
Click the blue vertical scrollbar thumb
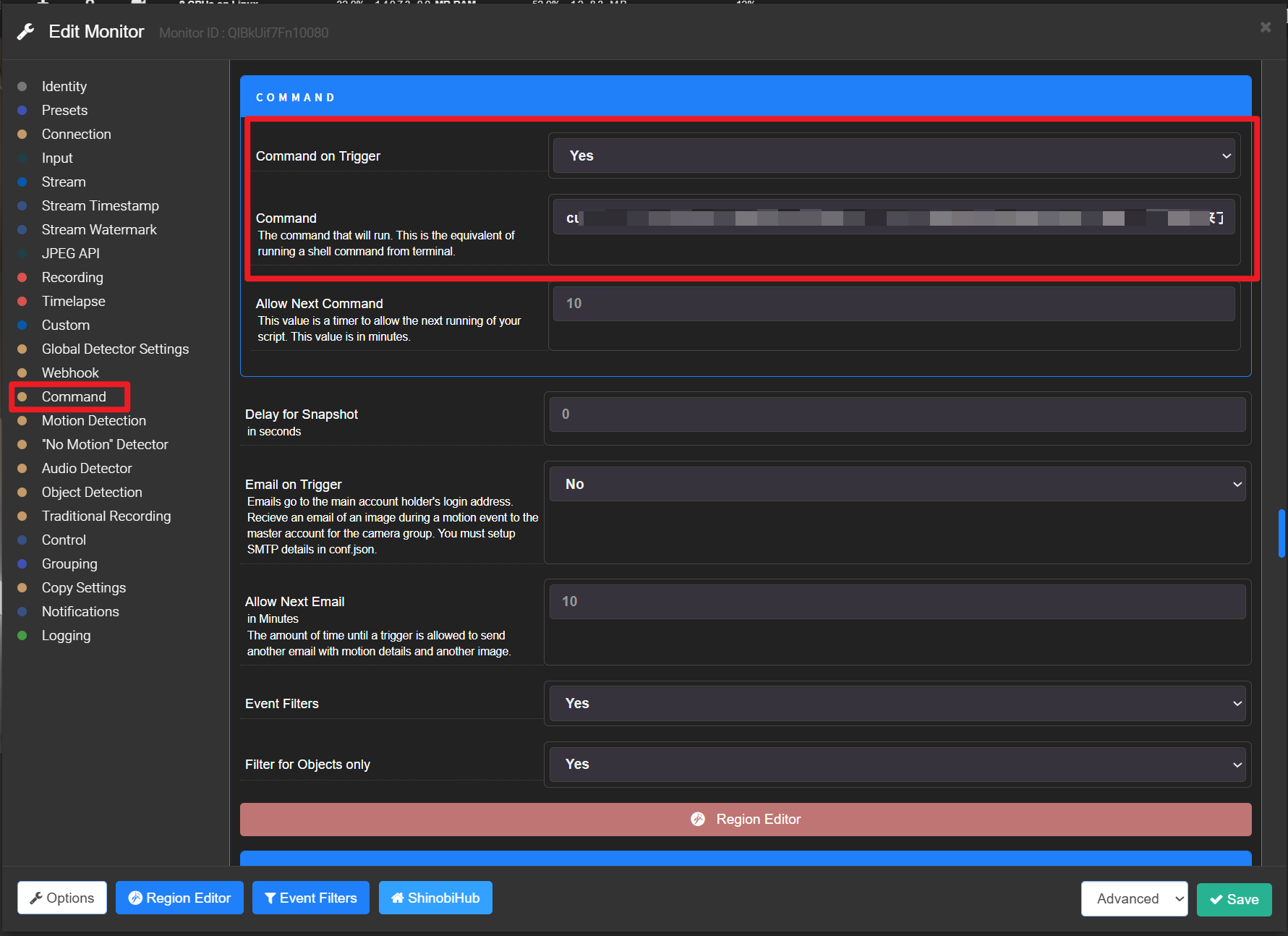tap(1281, 533)
